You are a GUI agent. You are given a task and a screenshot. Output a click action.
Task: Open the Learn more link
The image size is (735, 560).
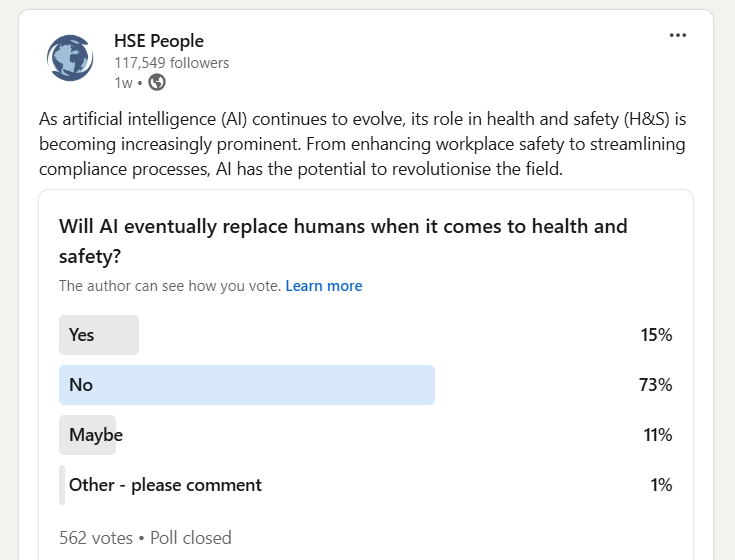(x=324, y=286)
